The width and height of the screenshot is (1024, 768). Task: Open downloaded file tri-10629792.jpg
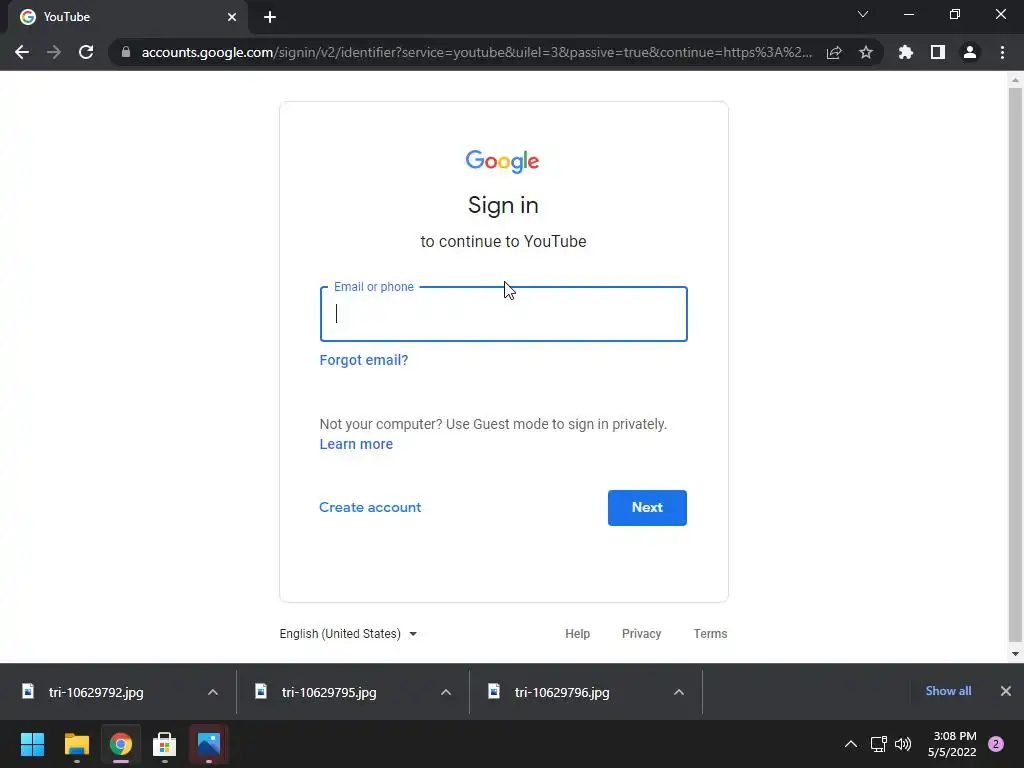click(96, 692)
